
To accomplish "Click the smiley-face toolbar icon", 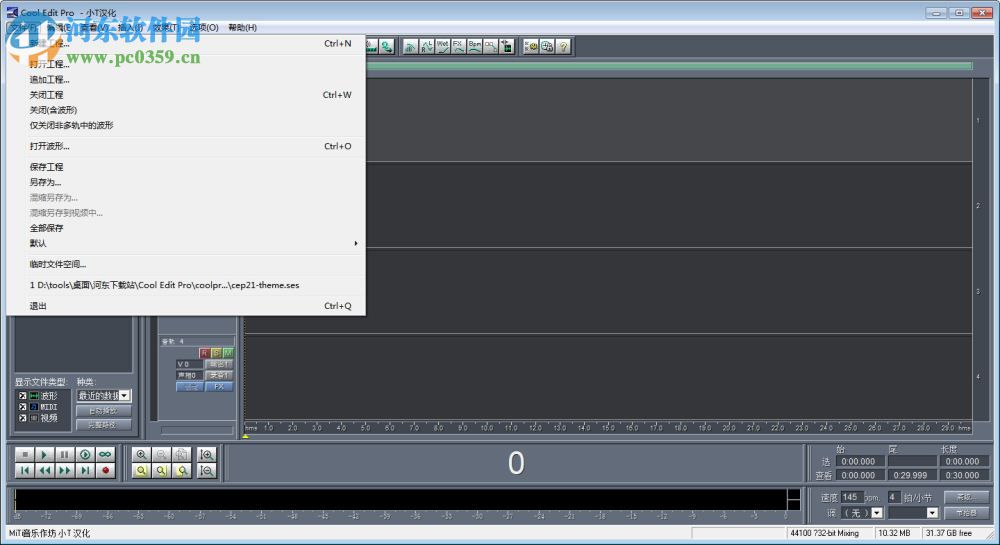I will [x=531, y=46].
